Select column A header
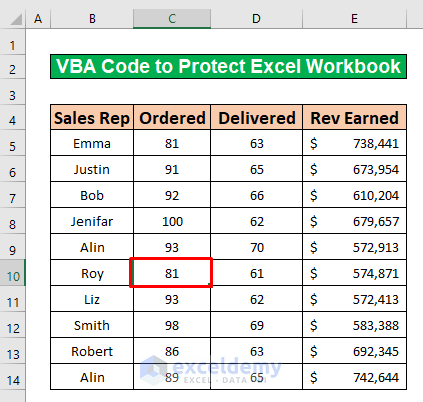This screenshot has width=423, height=402. point(38,19)
